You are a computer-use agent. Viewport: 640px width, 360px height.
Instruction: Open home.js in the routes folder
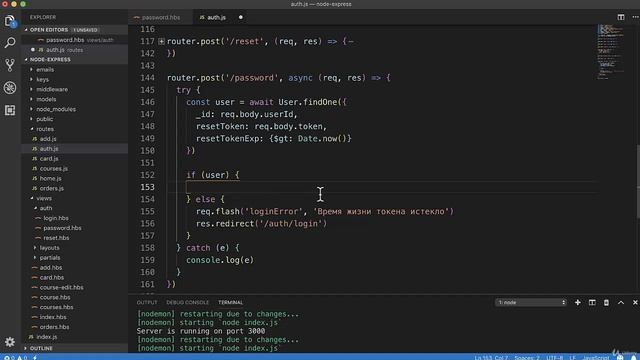tap(51, 178)
